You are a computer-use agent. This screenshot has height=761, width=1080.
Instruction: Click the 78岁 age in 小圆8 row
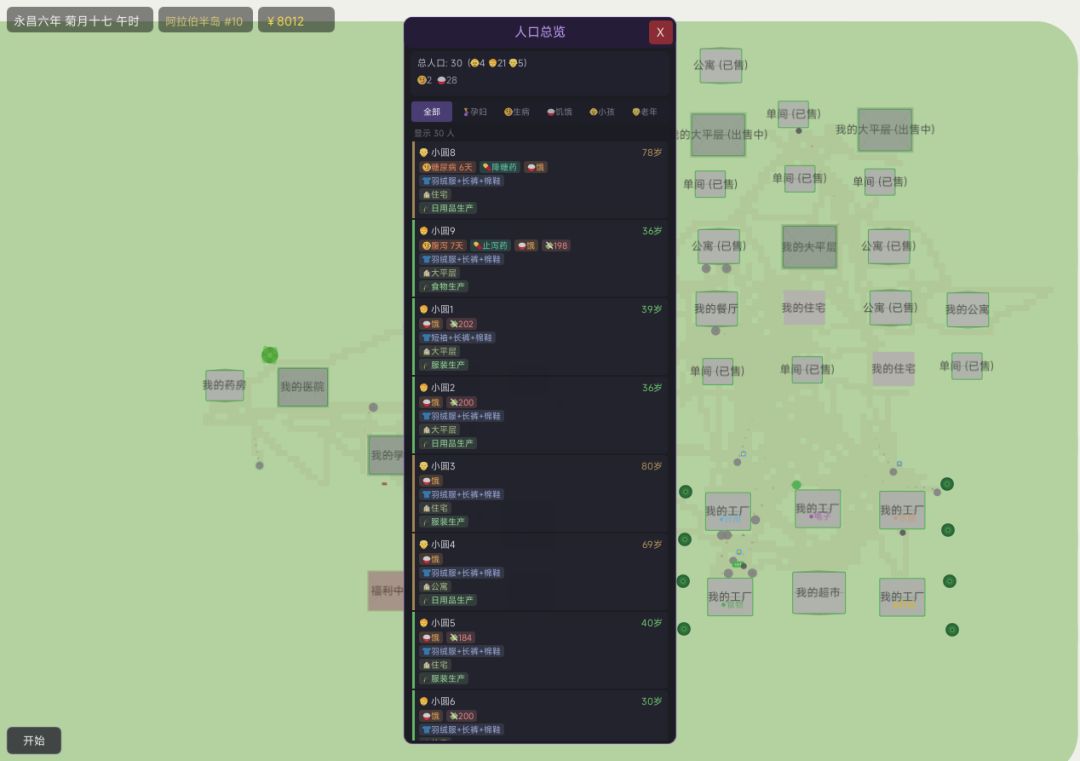[652, 152]
